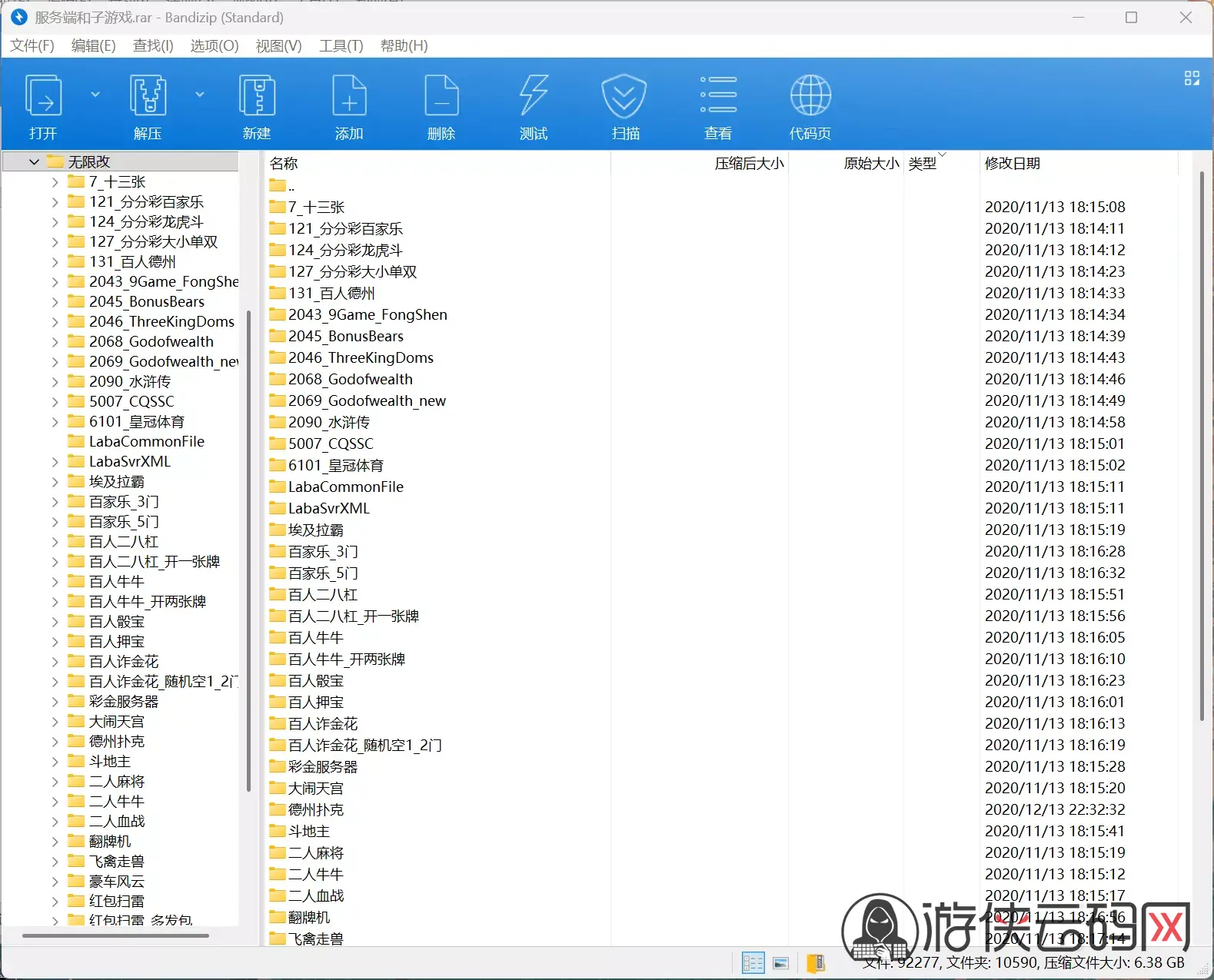The height and width of the screenshot is (980, 1214).
Task: Click folder icon of LabaCommonFile in tree
Action: (x=76, y=441)
